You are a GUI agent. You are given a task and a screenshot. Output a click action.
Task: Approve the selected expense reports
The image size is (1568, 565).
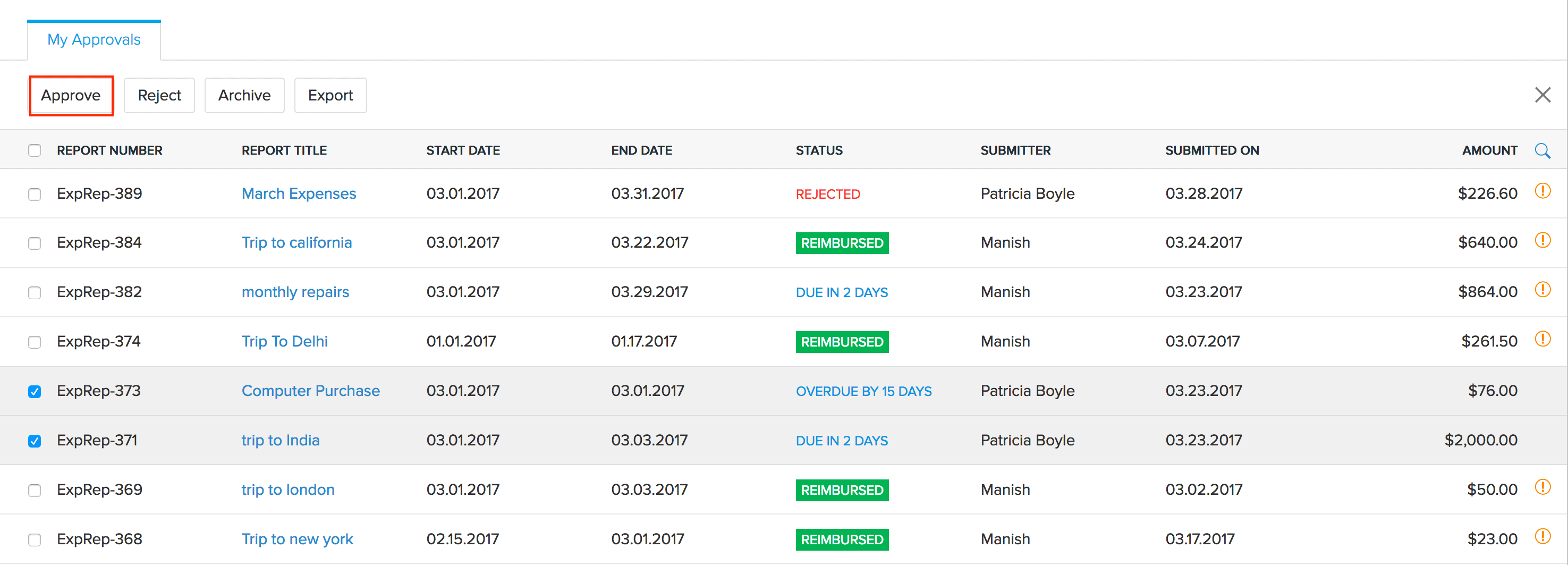[71, 95]
